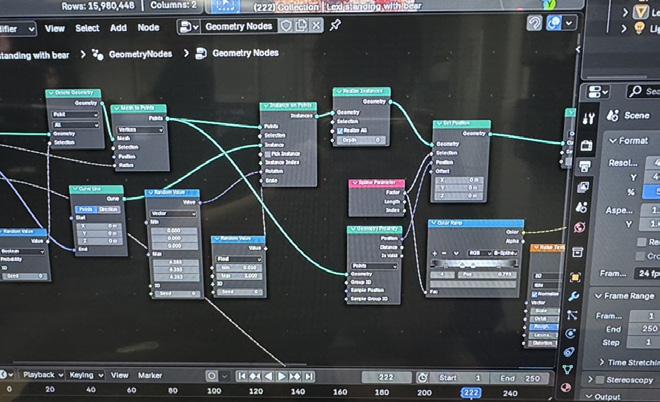Image resolution: width=660 pixels, height=402 pixels.
Task: Collapse the Frame Range panel
Action: (598, 296)
